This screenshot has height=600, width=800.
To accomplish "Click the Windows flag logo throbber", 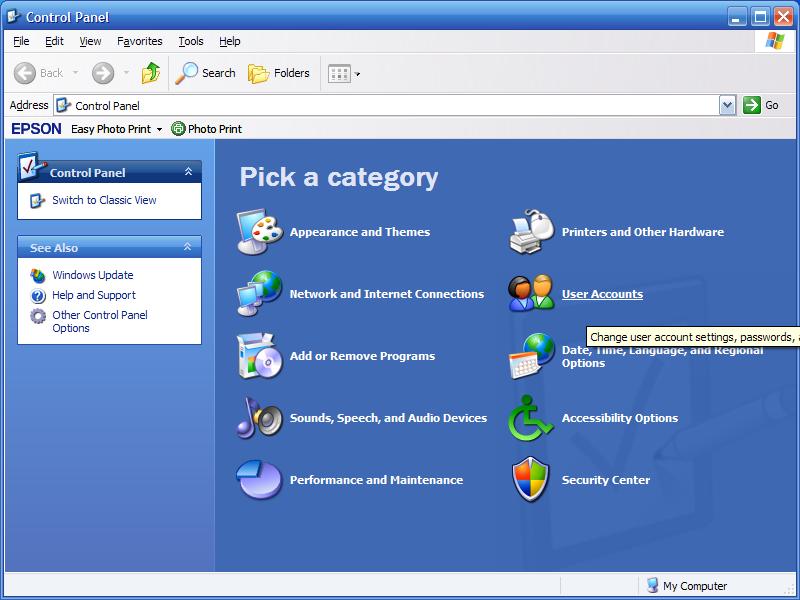I will click(775, 41).
